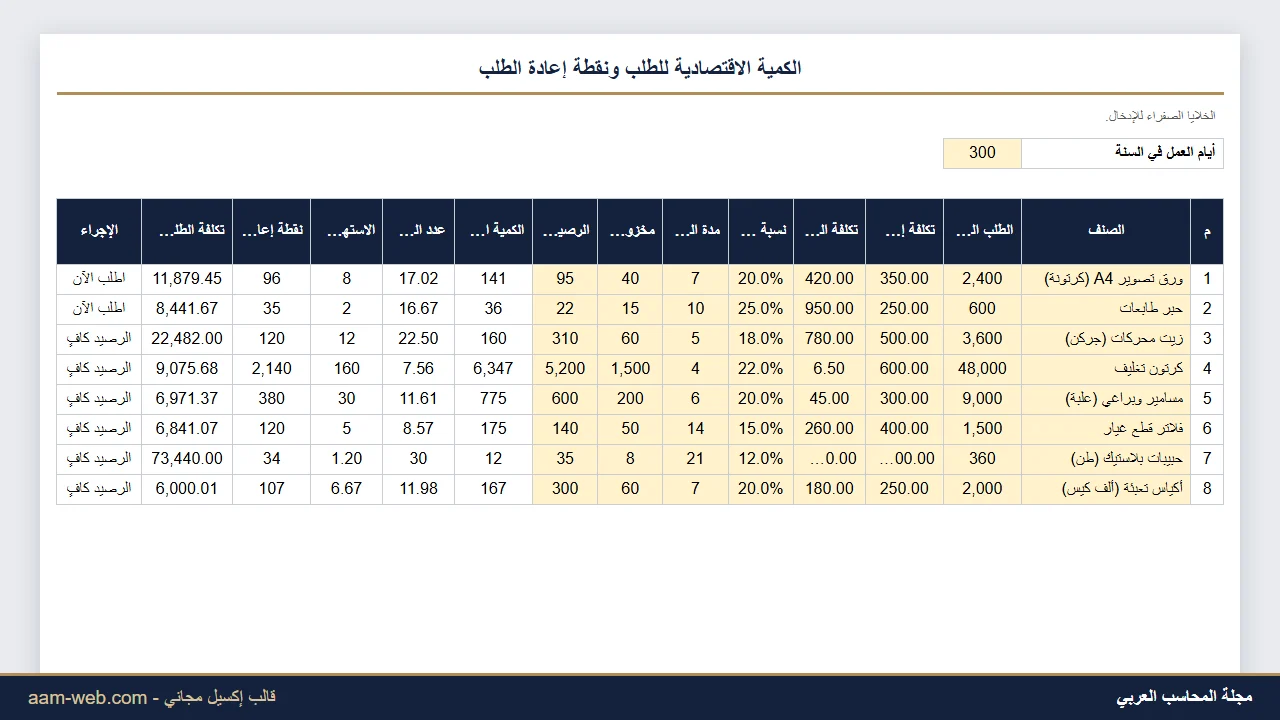Click the total cost value 11,879.45
The height and width of the screenshot is (720, 1280).
pos(187,279)
